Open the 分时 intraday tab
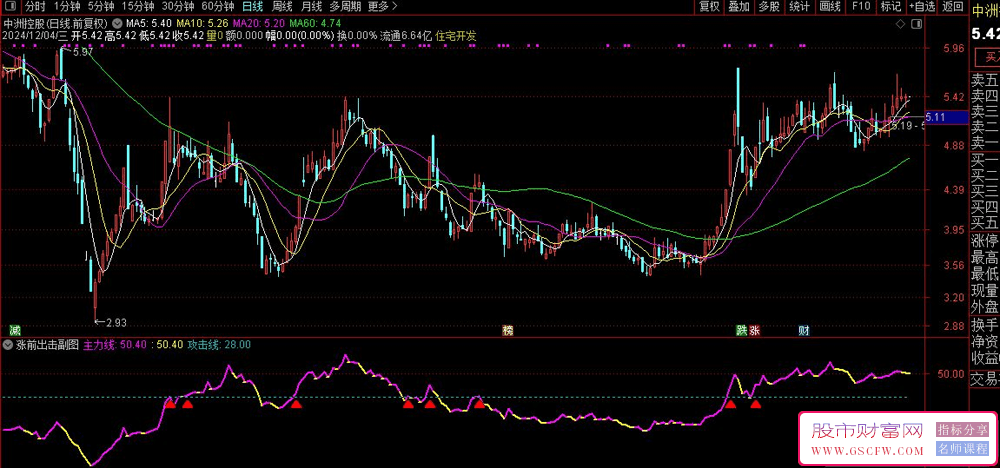The image size is (1000, 468). tap(35, 6)
